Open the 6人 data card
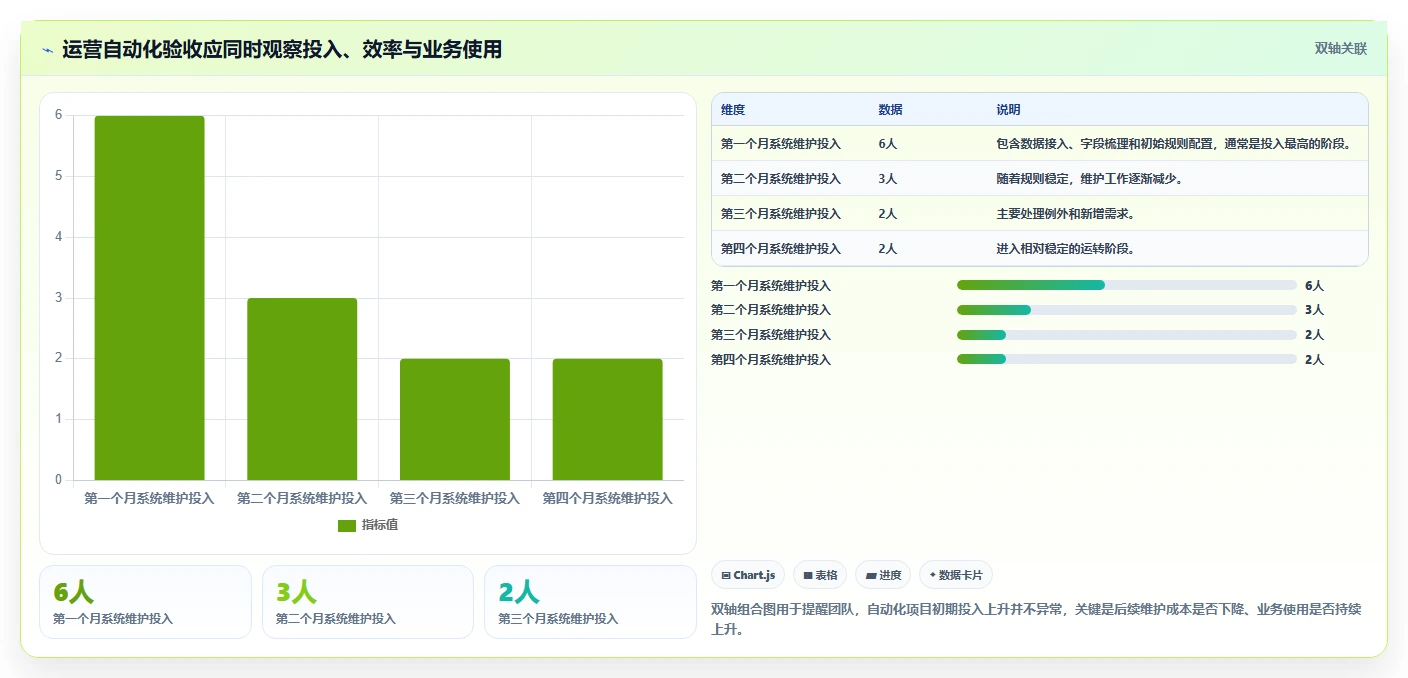1408x678 pixels. tap(145, 602)
